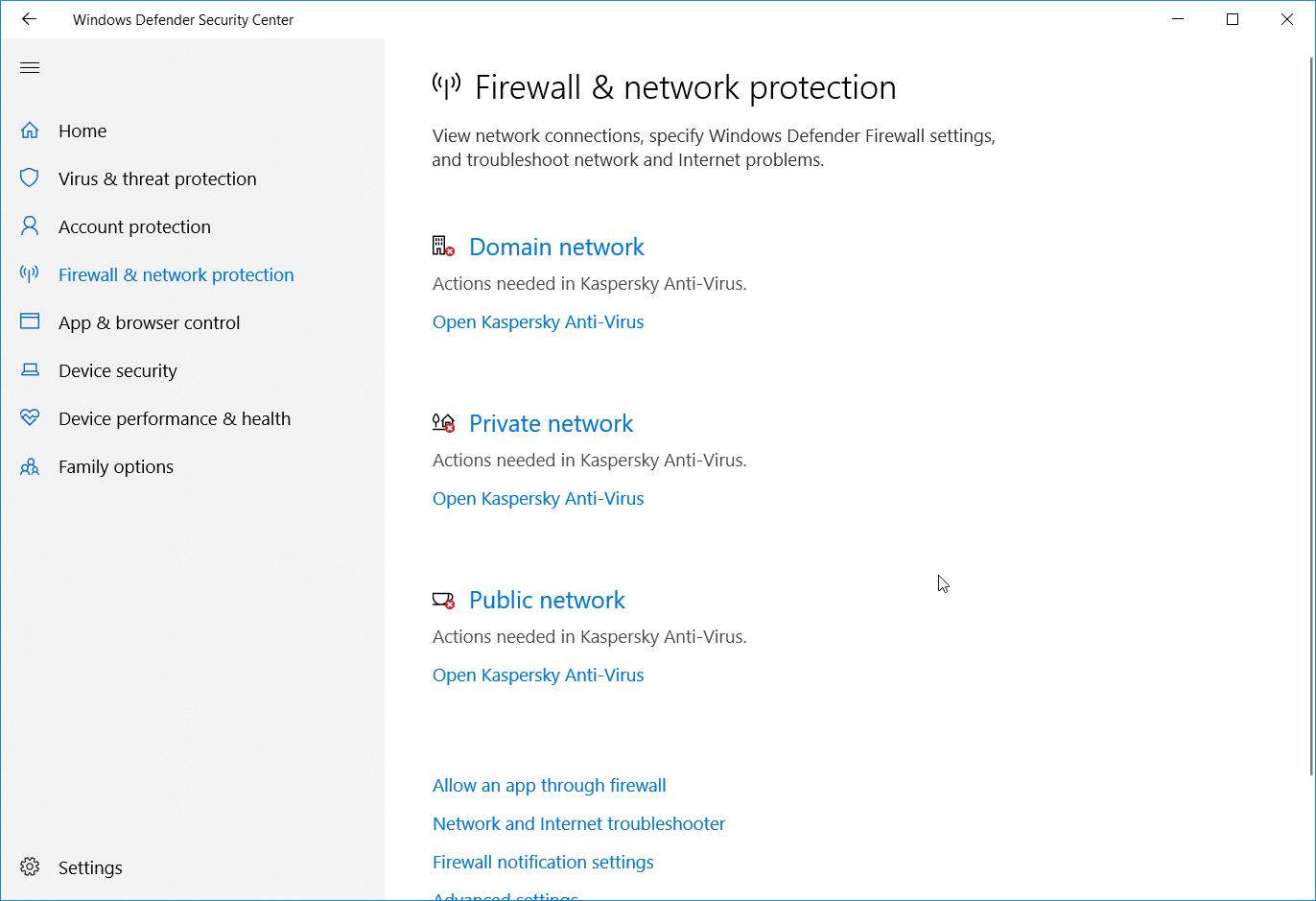The width and height of the screenshot is (1316, 901).
Task: Click the vertical scrollbar on the right
Action: click(x=1311, y=413)
